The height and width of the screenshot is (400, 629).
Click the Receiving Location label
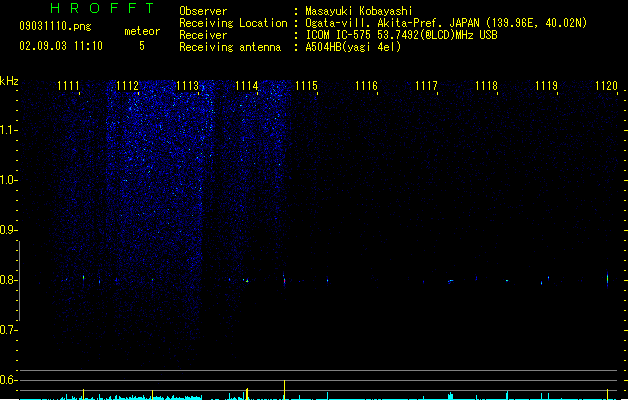click(233, 23)
